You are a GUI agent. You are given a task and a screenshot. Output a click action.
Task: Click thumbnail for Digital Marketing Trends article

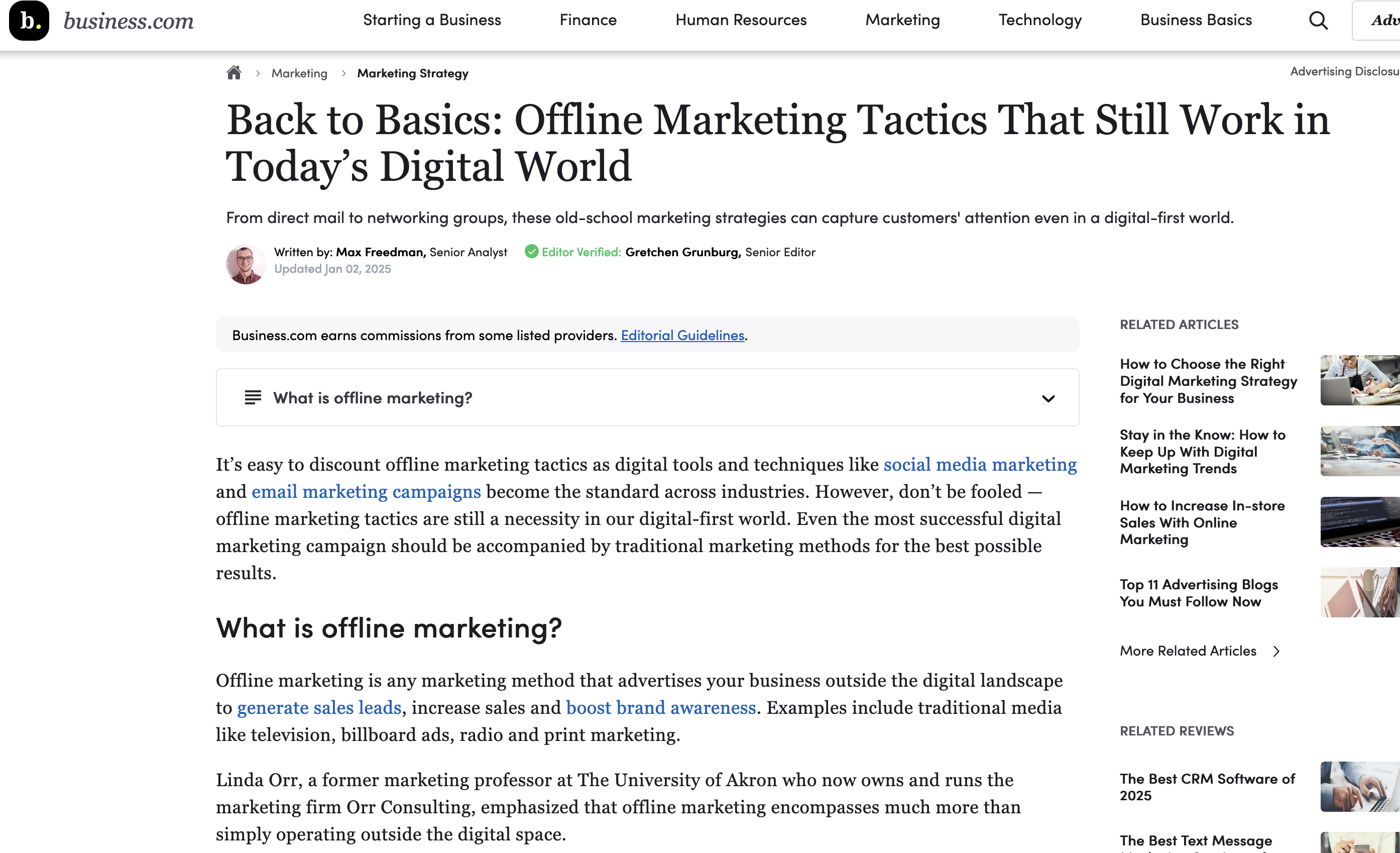[1360, 451]
